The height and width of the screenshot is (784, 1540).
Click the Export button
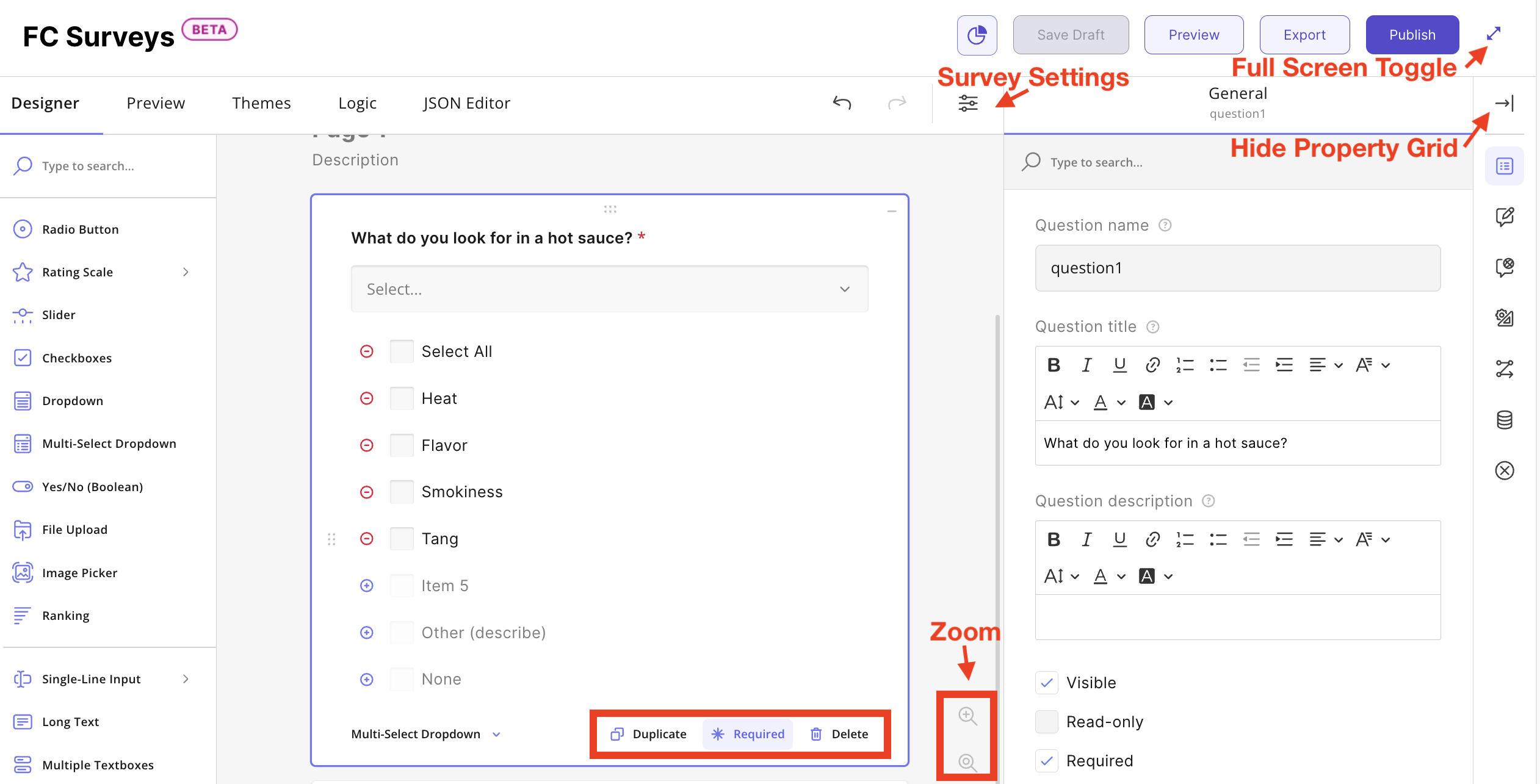[x=1305, y=35]
